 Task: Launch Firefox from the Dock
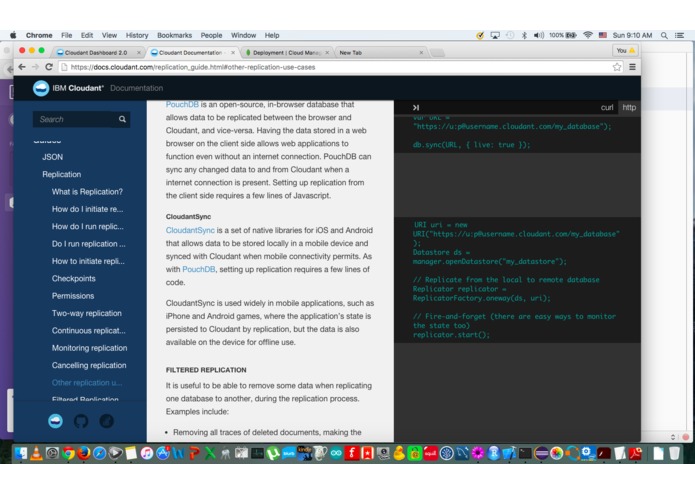coord(84,453)
